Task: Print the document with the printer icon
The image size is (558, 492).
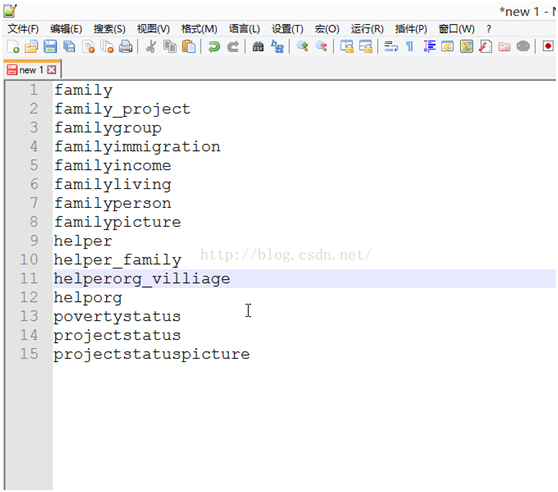Action: click(x=126, y=47)
